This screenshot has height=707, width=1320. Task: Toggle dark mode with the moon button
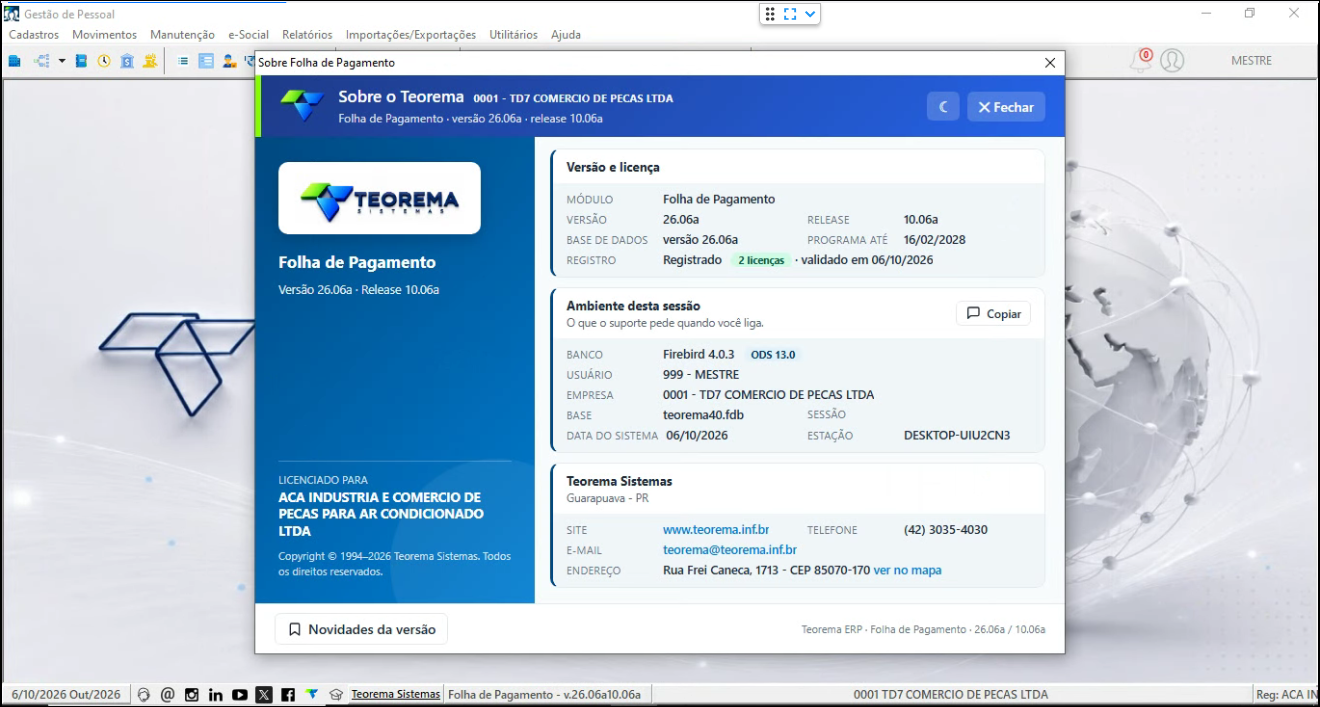click(943, 107)
